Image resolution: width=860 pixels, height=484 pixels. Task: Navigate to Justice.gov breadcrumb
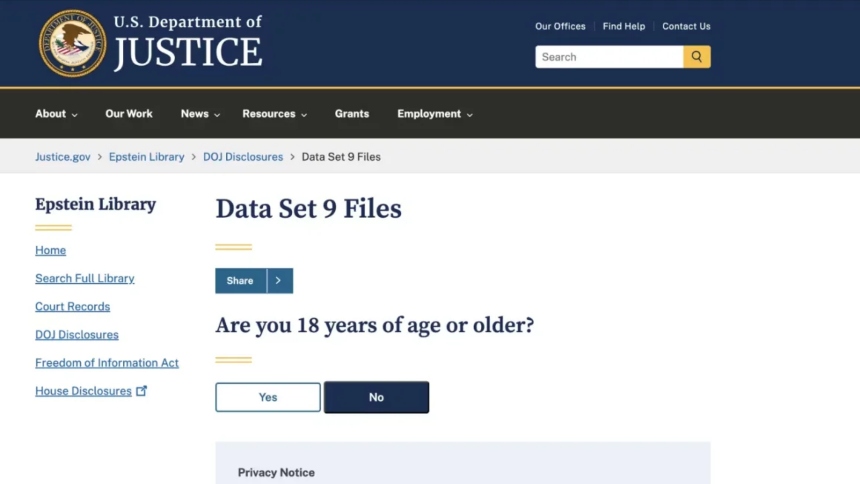63,157
